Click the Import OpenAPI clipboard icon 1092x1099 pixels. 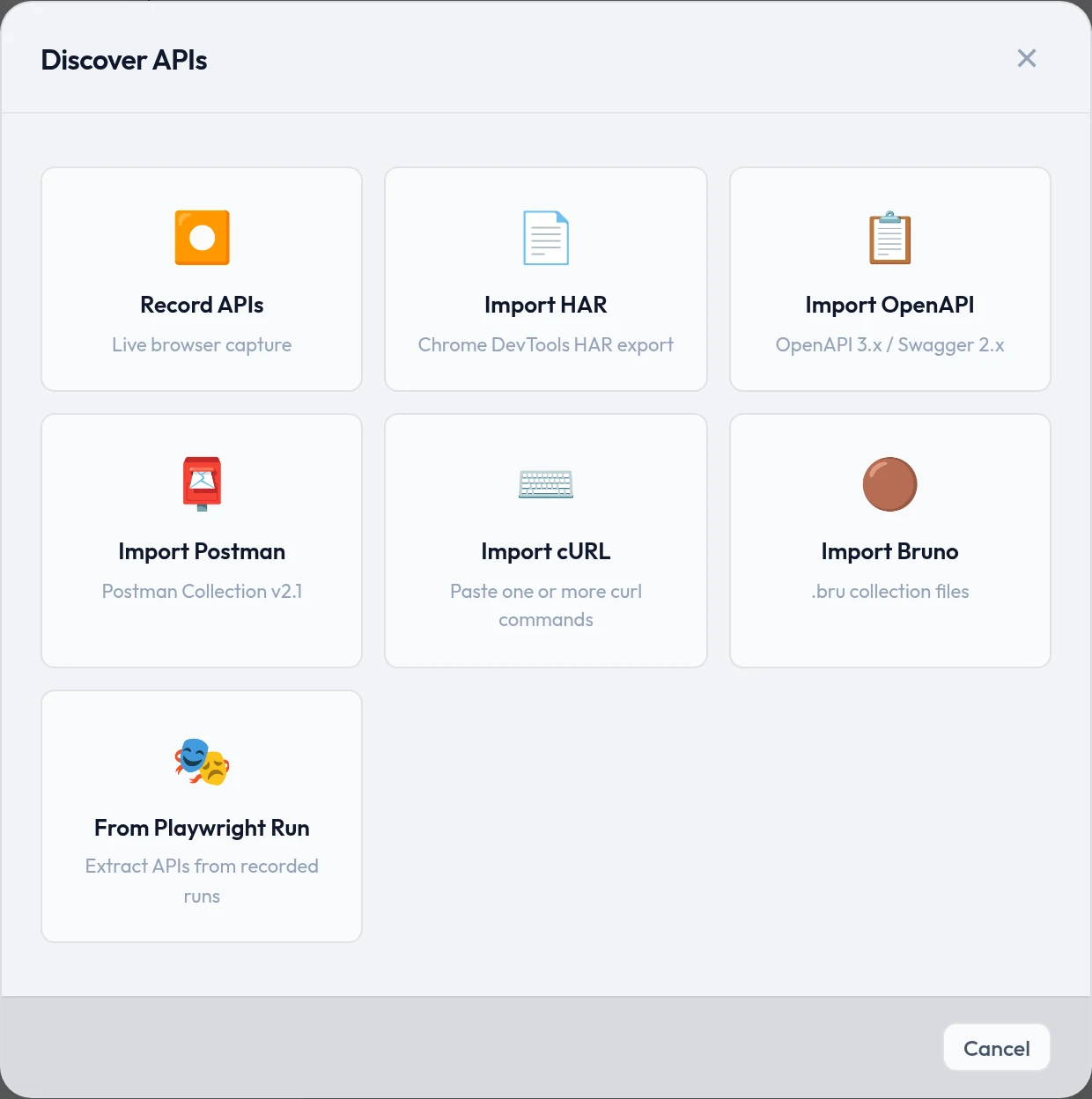click(x=889, y=238)
